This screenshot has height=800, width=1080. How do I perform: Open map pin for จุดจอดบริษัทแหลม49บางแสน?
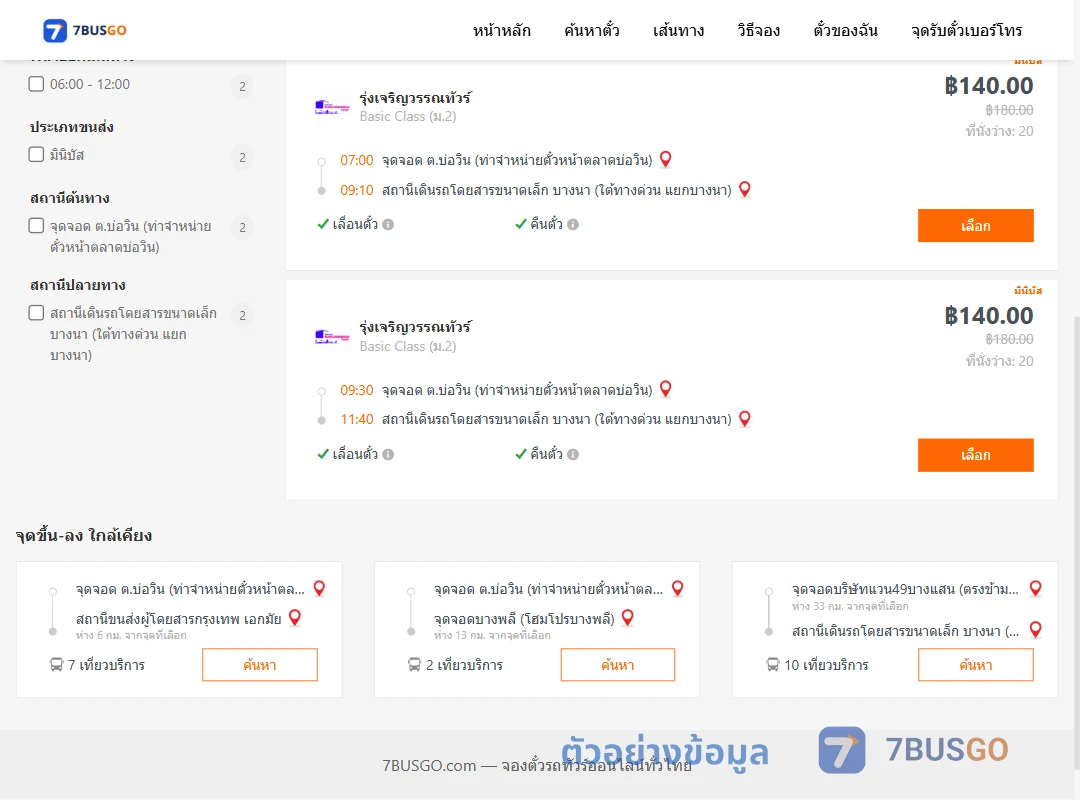(x=1035, y=588)
